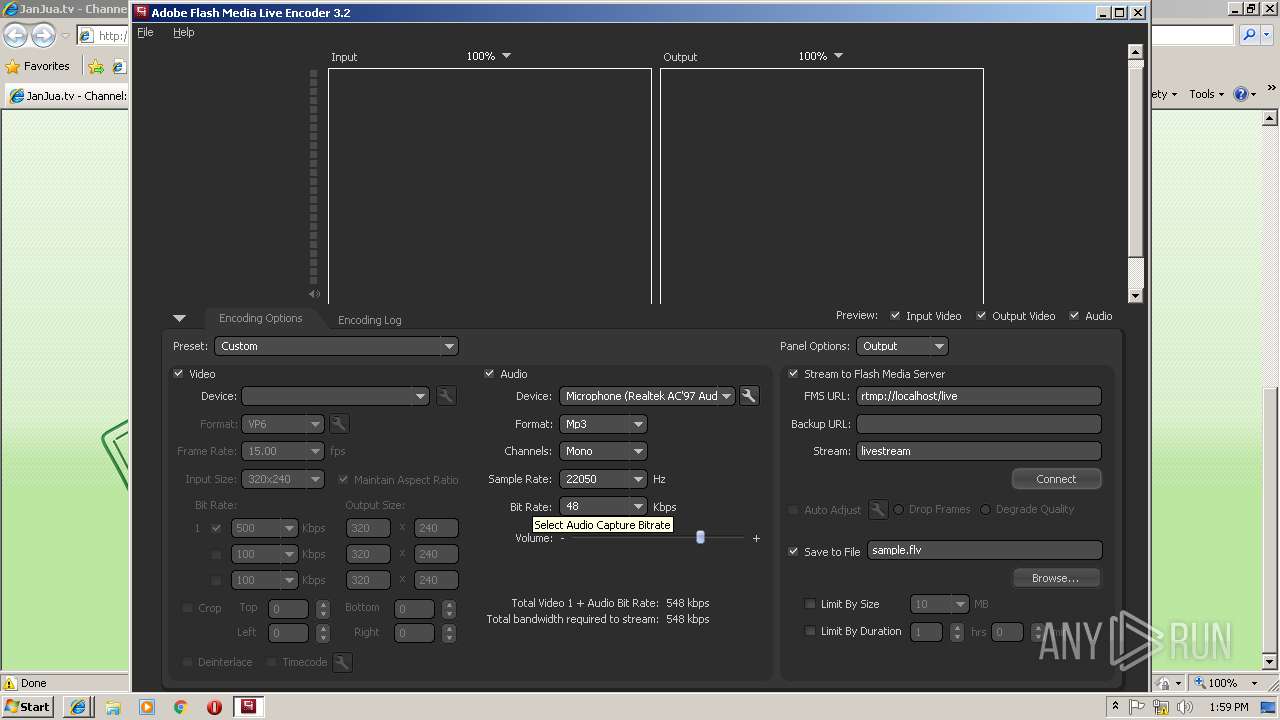Click the speaker icon below audio meter
Image resolution: width=1280 pixels, height=720 pixels.
click(315, 294)
